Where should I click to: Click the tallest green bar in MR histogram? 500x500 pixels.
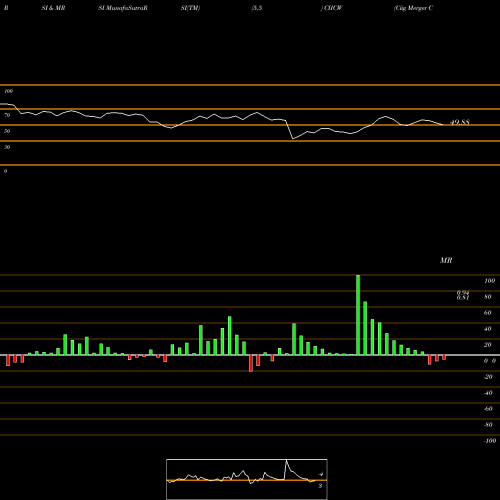(358, 315)
